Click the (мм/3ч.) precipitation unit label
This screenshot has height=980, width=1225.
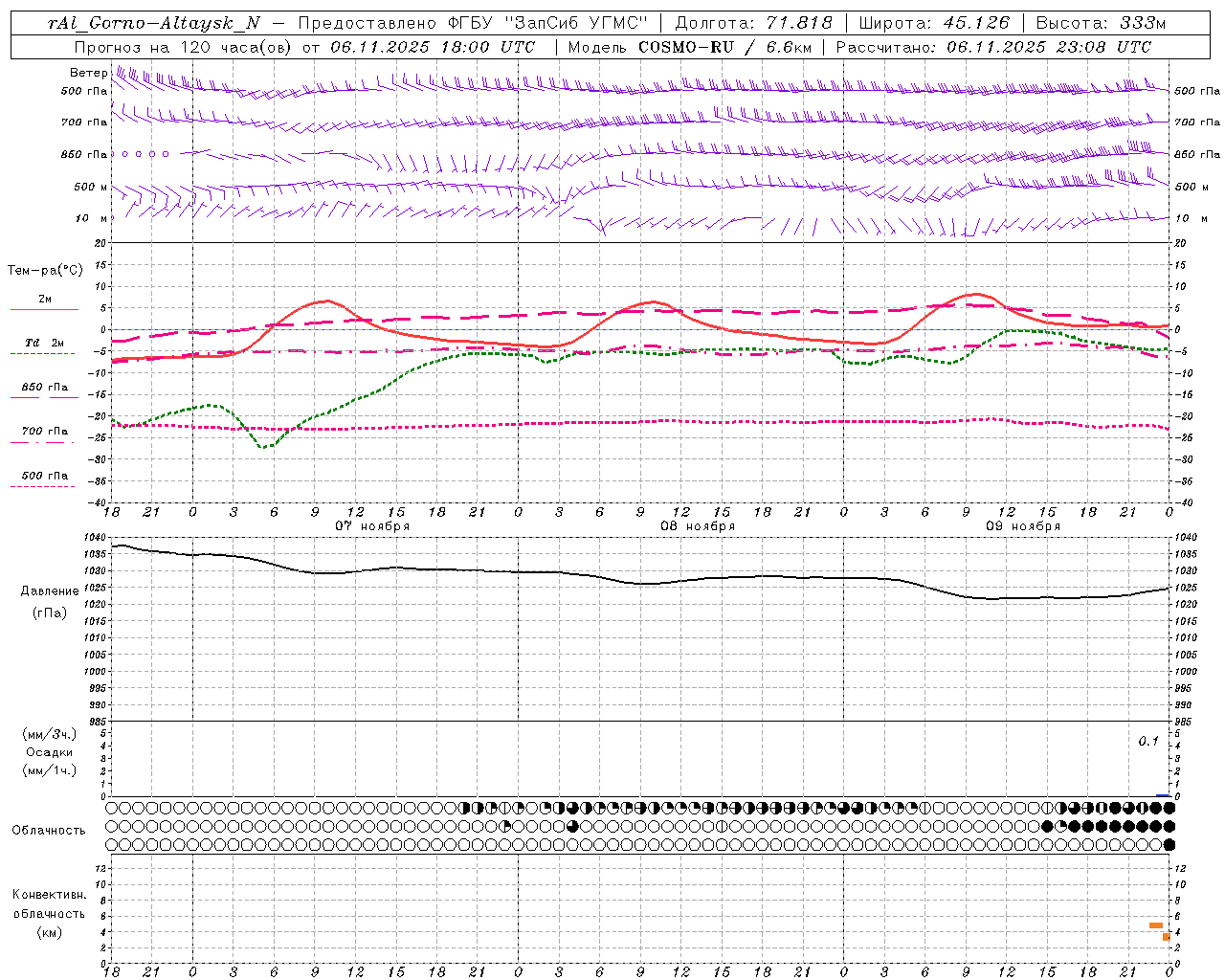pos(50,735)
